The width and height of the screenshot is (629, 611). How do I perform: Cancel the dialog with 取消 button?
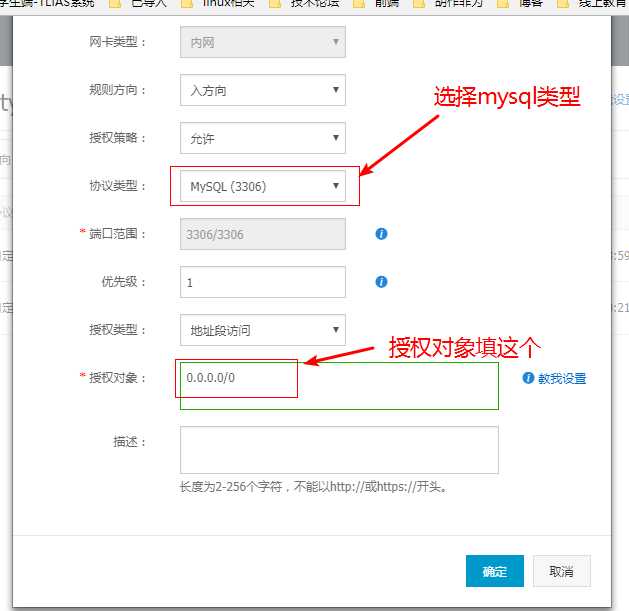(x=562, y=571)
